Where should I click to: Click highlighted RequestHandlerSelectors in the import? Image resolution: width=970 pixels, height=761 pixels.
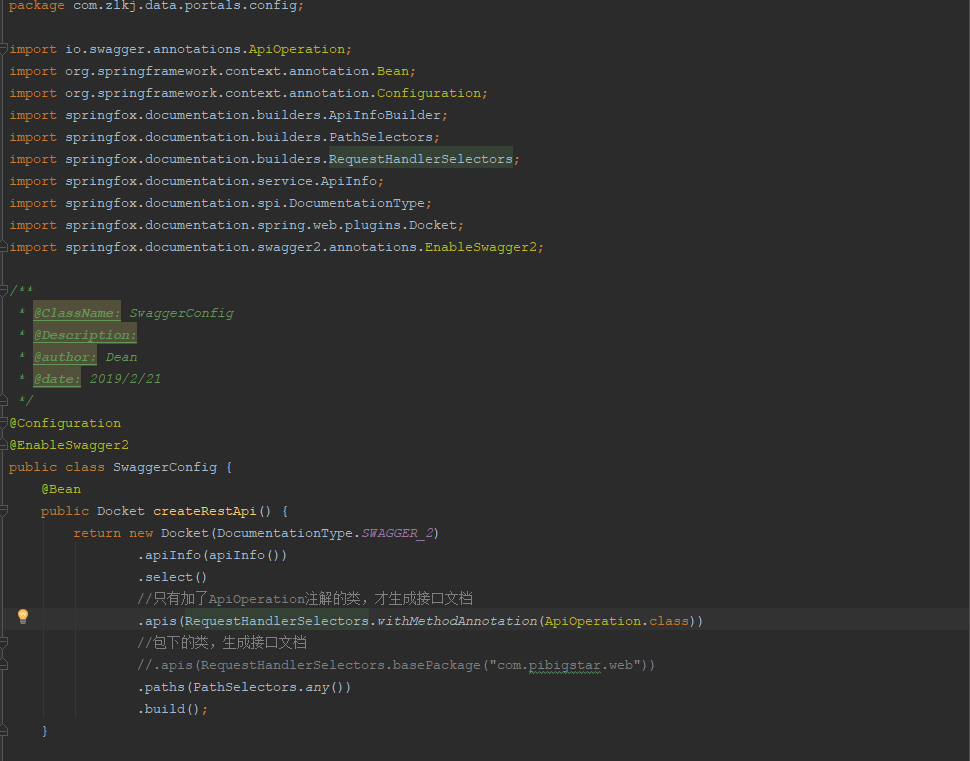[421, 159]
